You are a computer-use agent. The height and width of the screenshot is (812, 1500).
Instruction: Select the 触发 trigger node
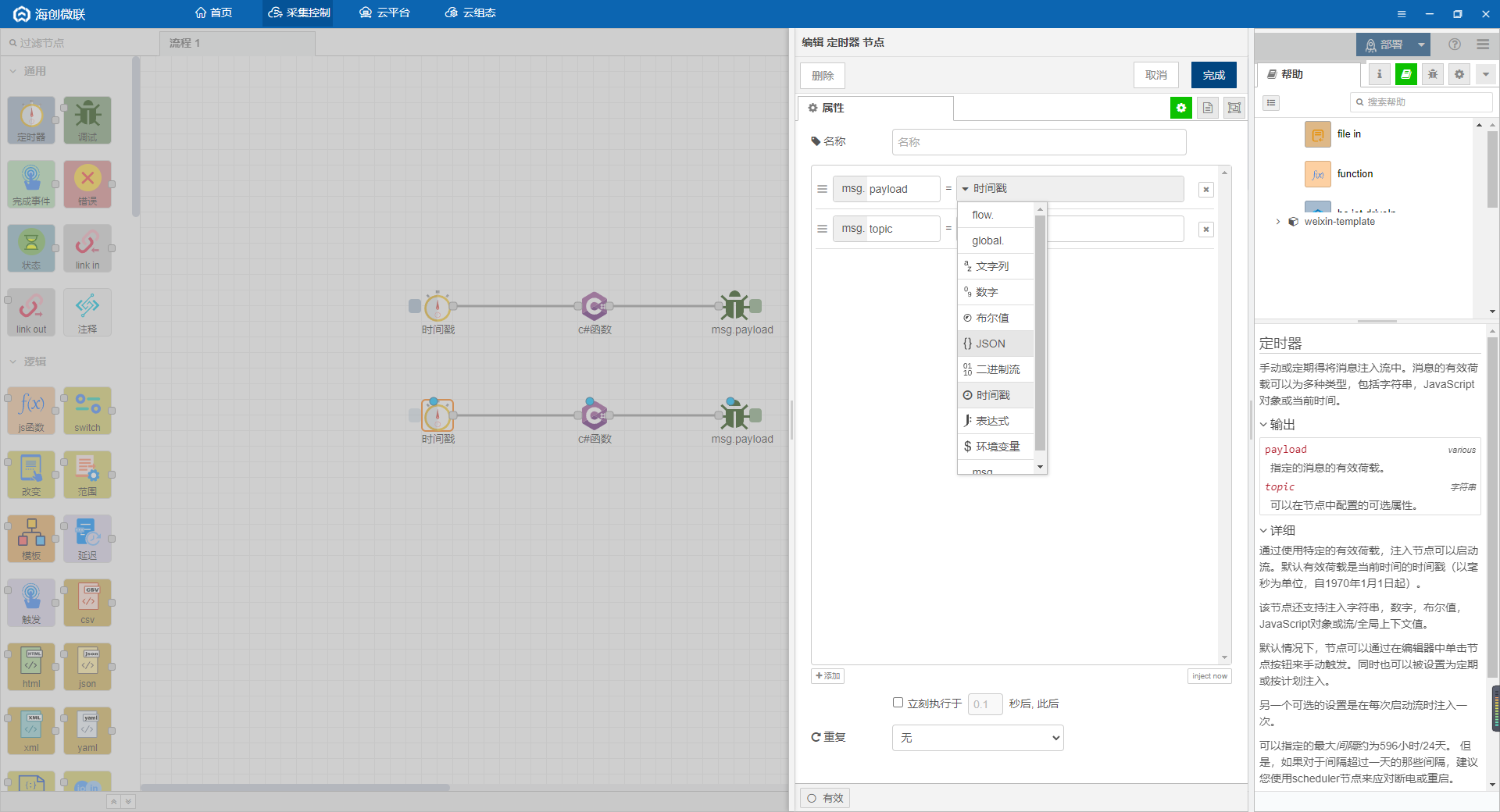tap(31, 603)
